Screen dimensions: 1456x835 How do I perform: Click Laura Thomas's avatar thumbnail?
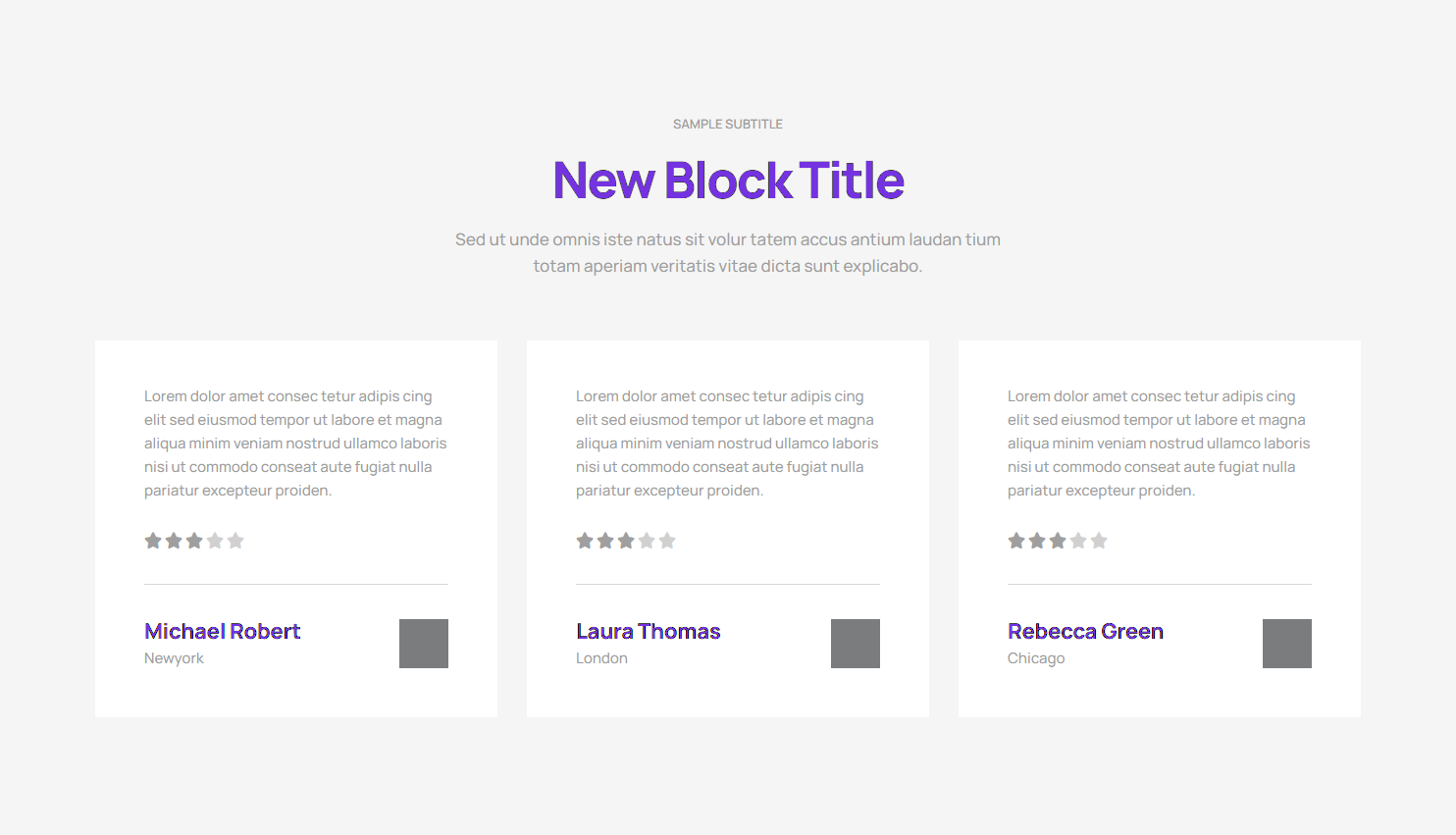856,644
